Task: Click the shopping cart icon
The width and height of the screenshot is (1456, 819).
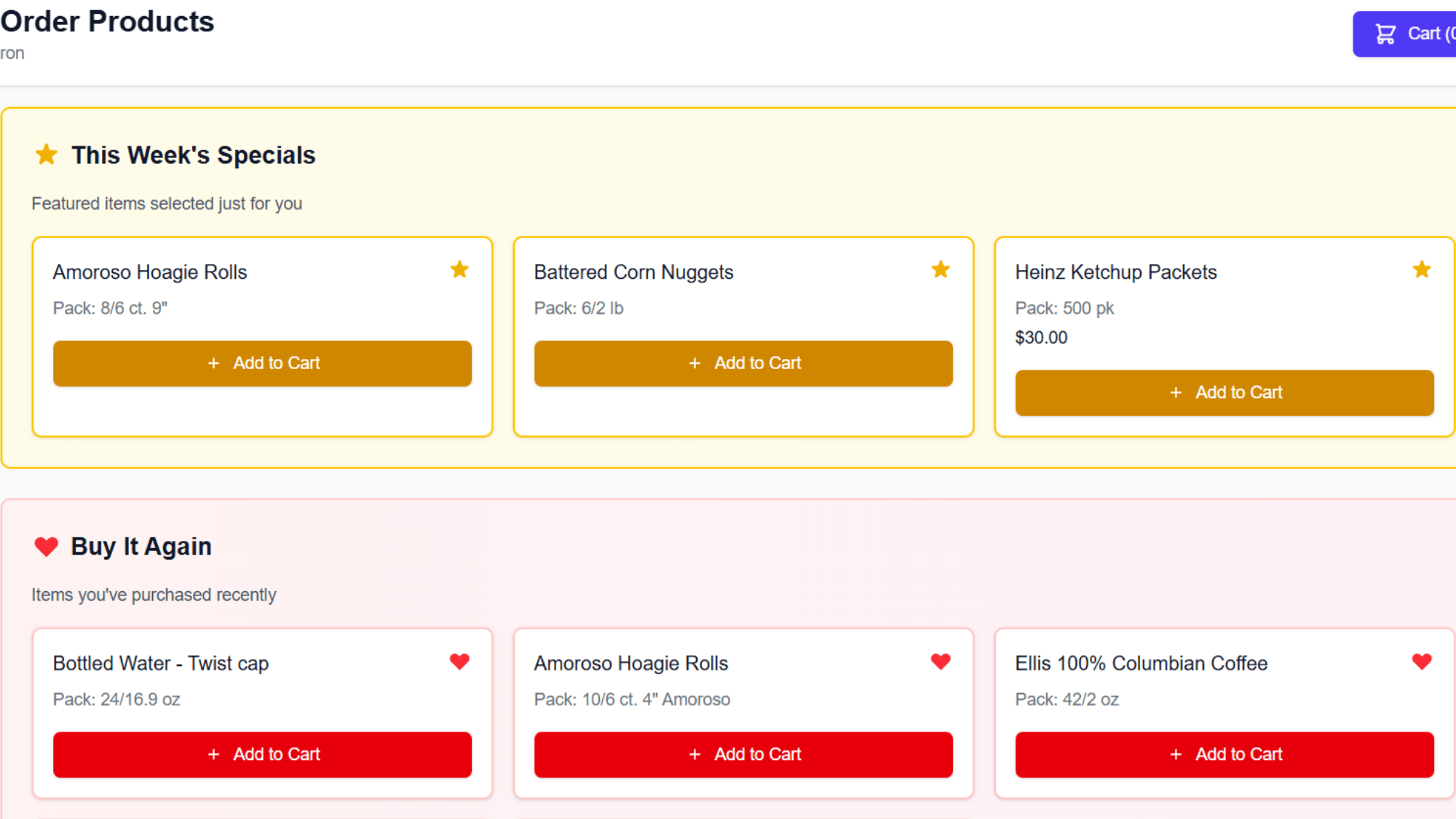Action: pyautogui.click(x=1385, y=33)
